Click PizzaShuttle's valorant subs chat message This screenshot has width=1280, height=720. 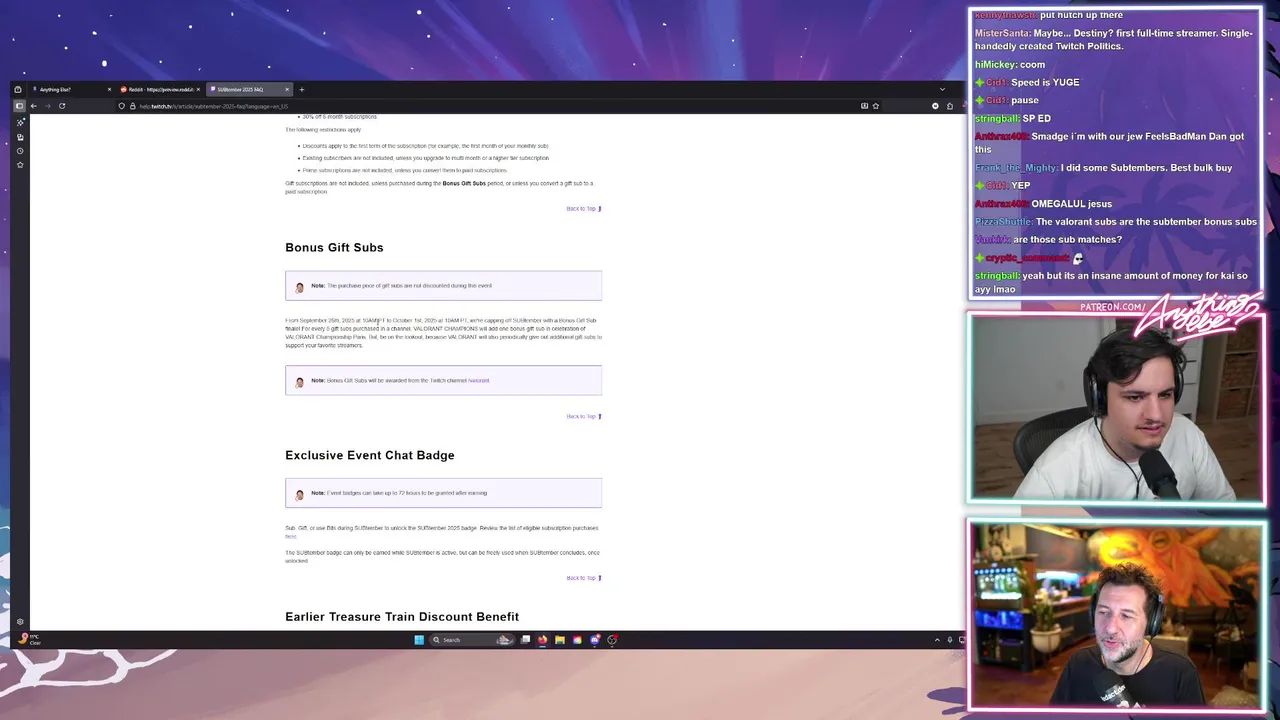point(1116,222)
